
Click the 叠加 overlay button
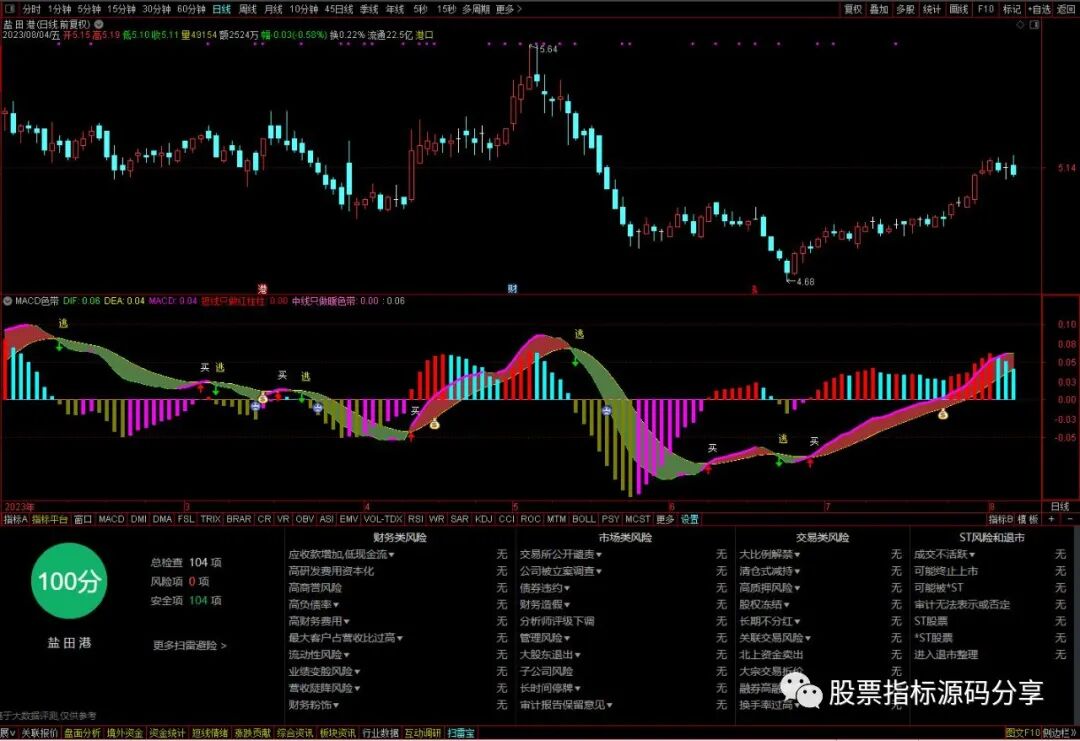879,9
